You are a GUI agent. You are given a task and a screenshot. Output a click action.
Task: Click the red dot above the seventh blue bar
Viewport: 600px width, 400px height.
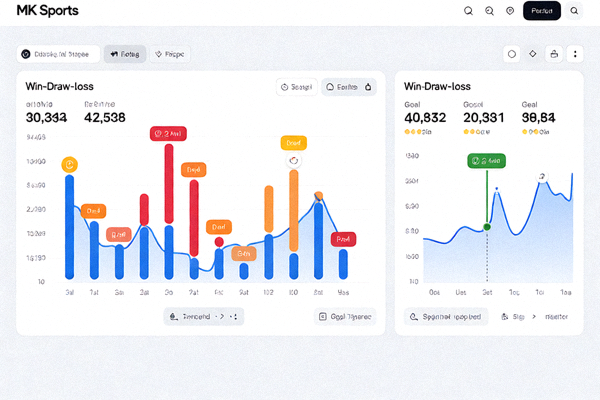(219, 242)
